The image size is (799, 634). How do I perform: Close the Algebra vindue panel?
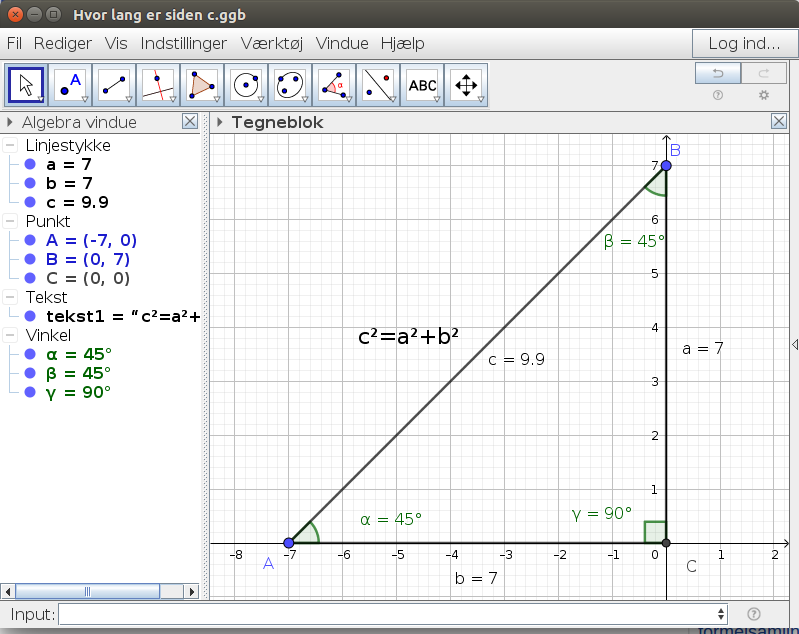tap(190, 121)
